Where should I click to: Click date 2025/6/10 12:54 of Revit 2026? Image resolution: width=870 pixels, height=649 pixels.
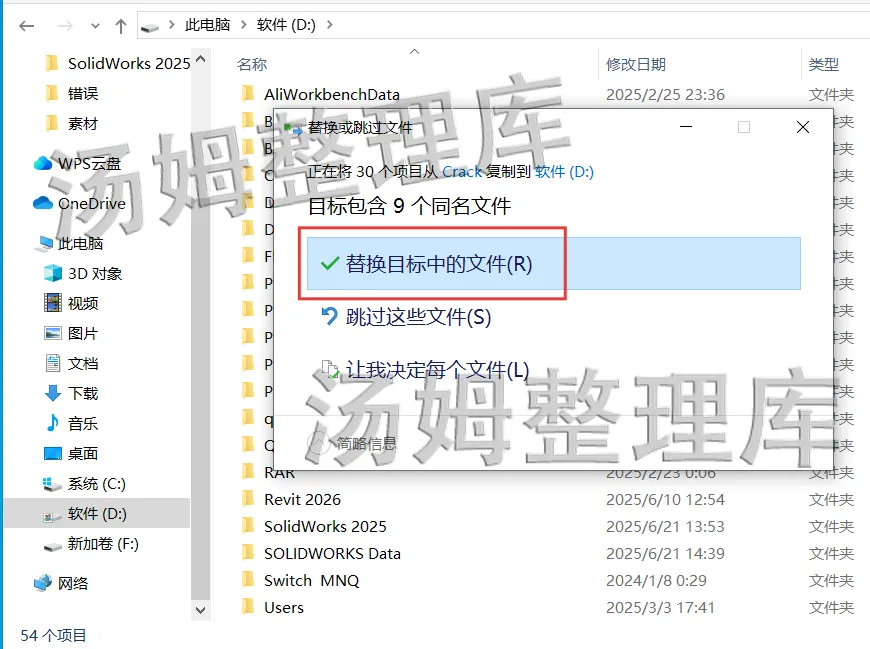point(665,499)
